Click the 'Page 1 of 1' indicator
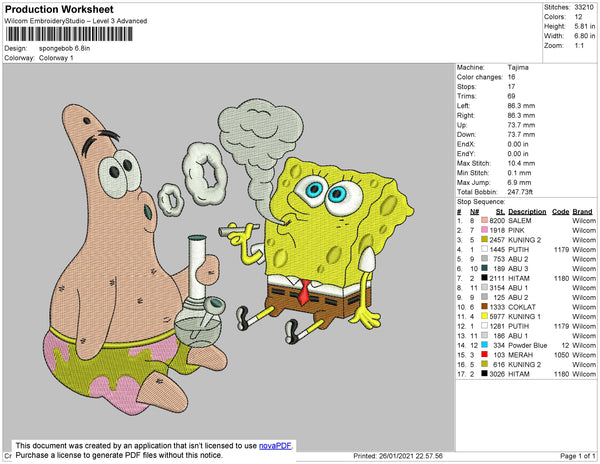 coord(578,456)
